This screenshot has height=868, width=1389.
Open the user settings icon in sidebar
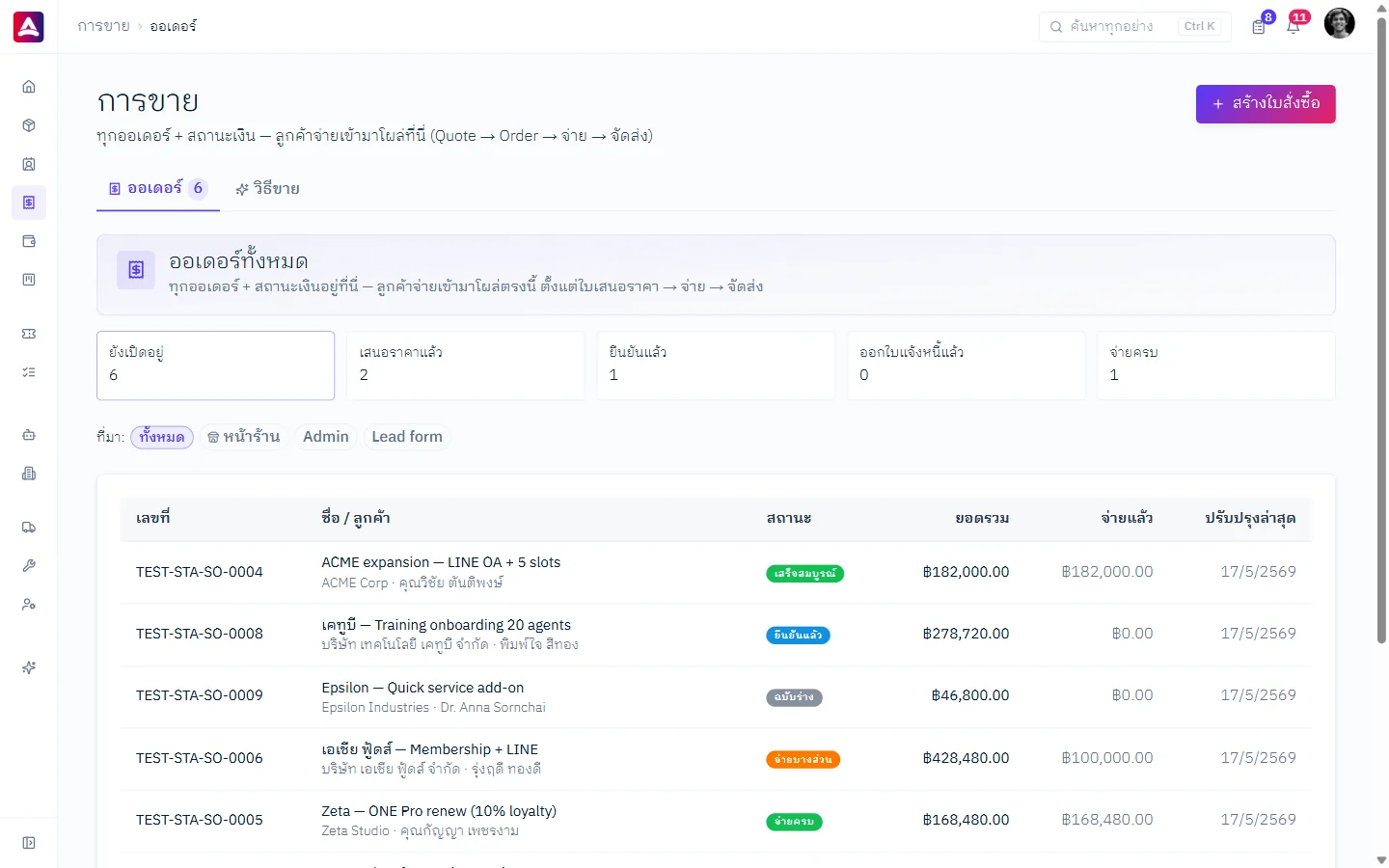click(29, 605)
